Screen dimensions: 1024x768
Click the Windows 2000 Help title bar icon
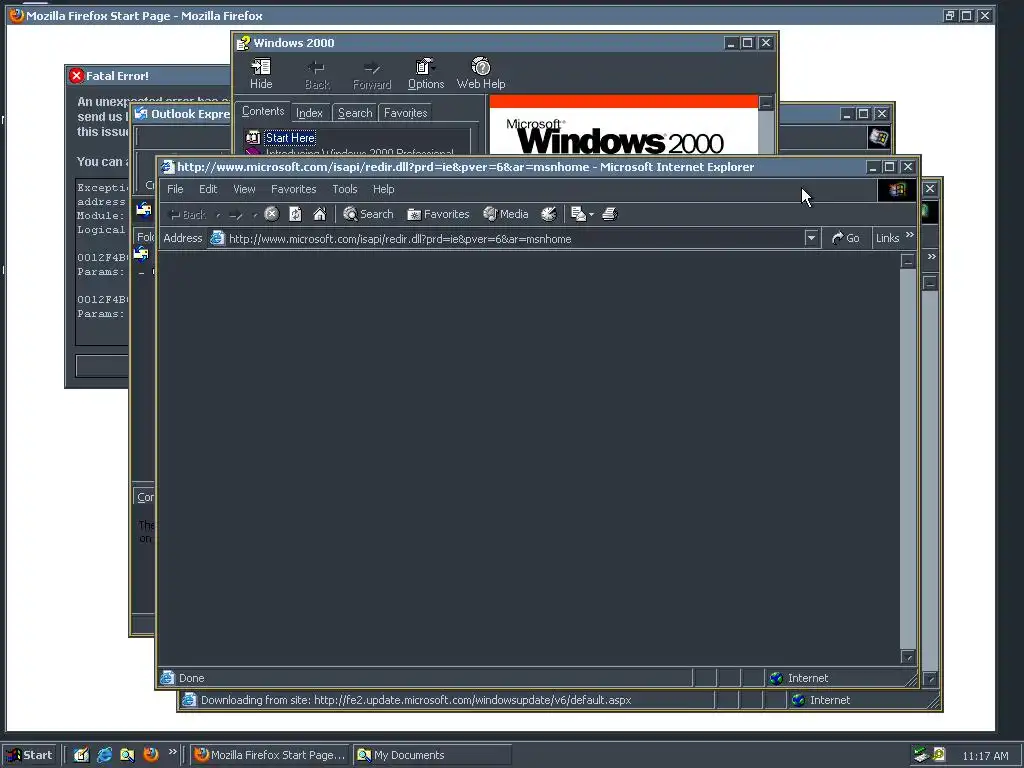click(243, 43)
